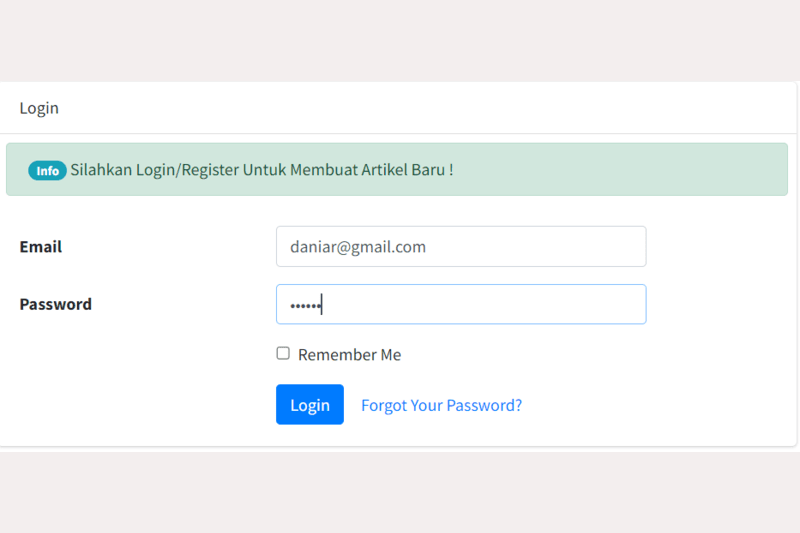
Task: Open the Forgot Your Password link
Action: [441, 405]
